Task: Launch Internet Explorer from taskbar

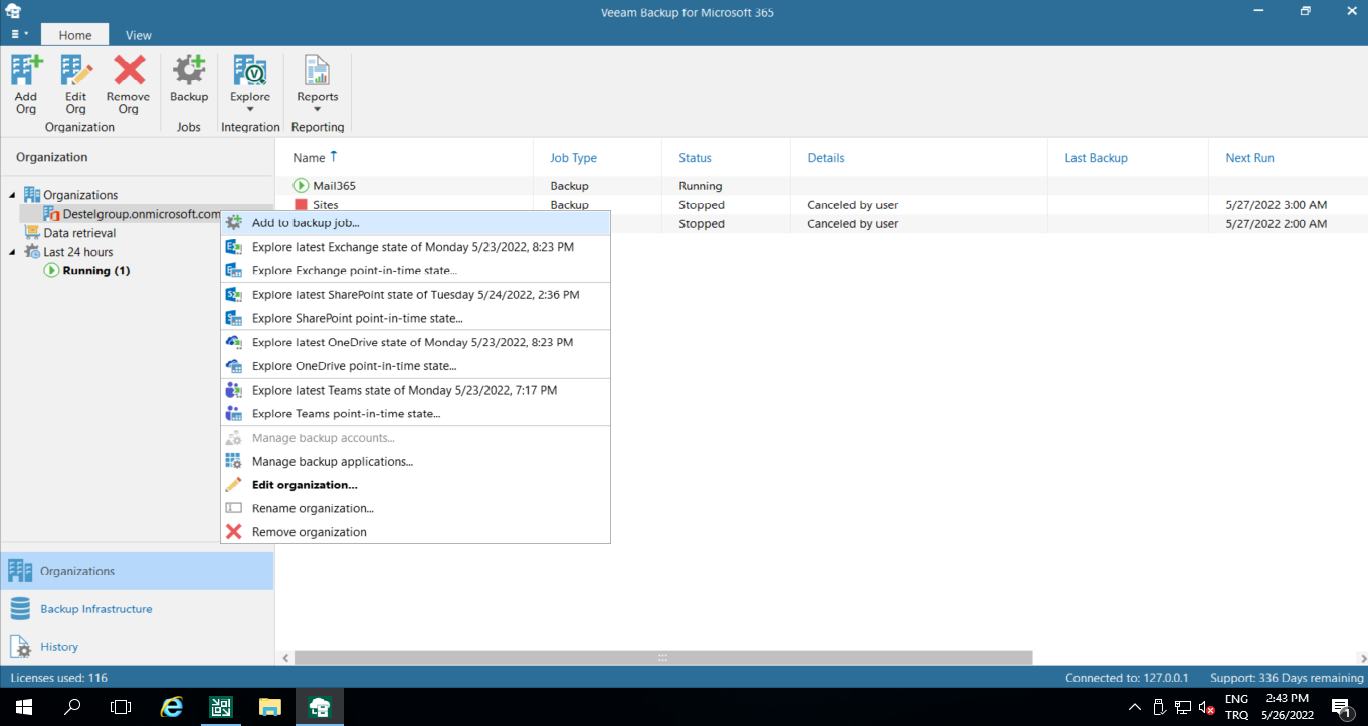Action: coord(172,707)
